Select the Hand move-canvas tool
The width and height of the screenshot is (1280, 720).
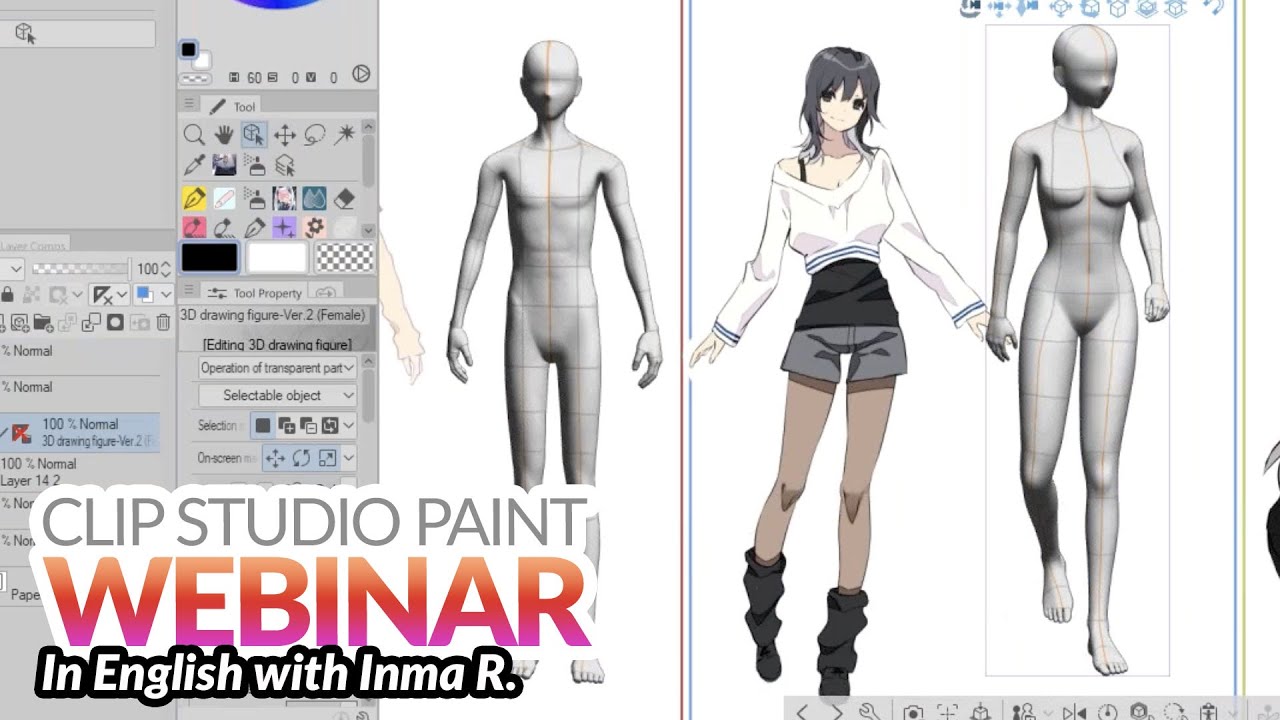[x=224, y=134]
